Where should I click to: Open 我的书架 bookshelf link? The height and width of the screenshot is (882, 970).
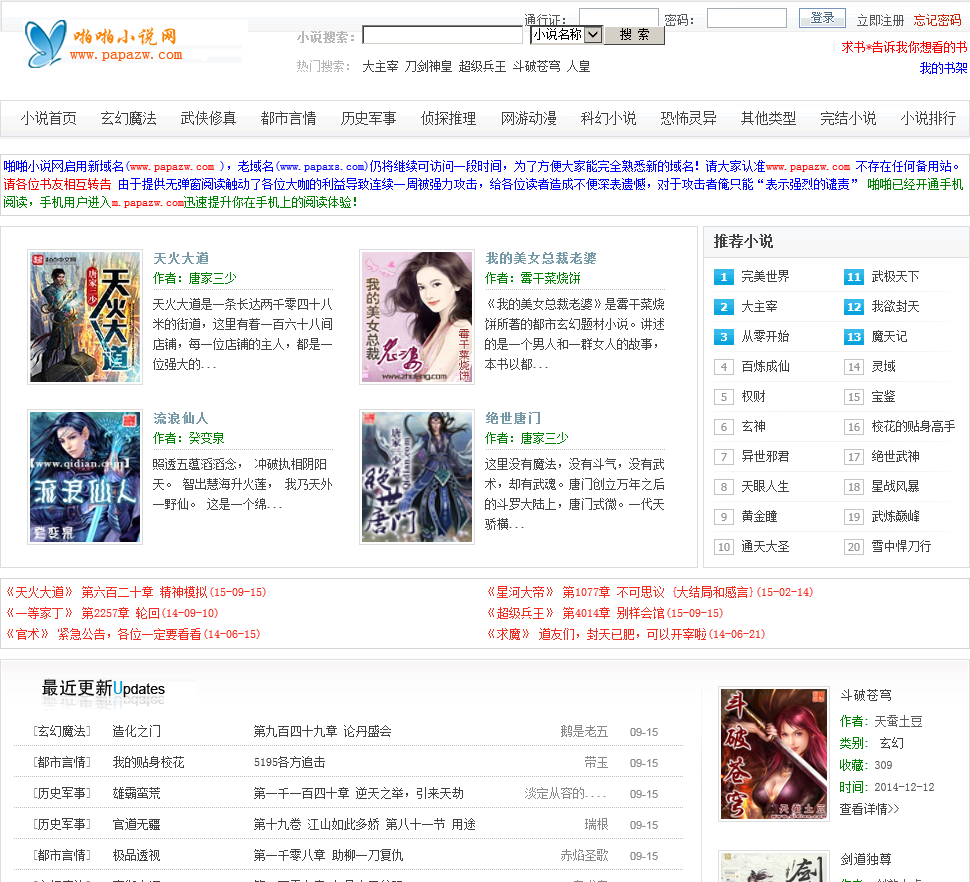(943, 68)
